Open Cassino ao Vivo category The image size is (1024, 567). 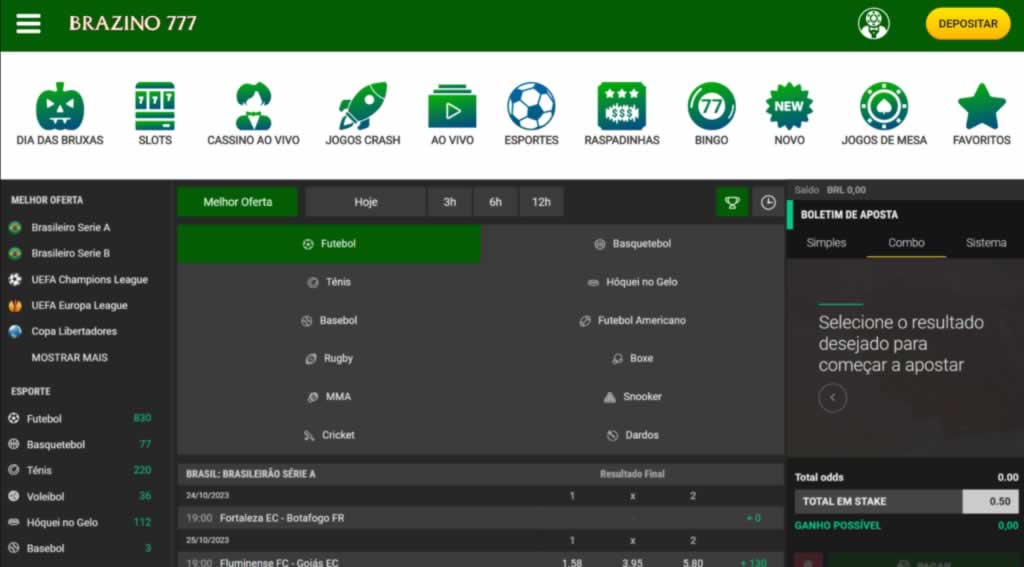pyautogui.click(x=253, y=114)
